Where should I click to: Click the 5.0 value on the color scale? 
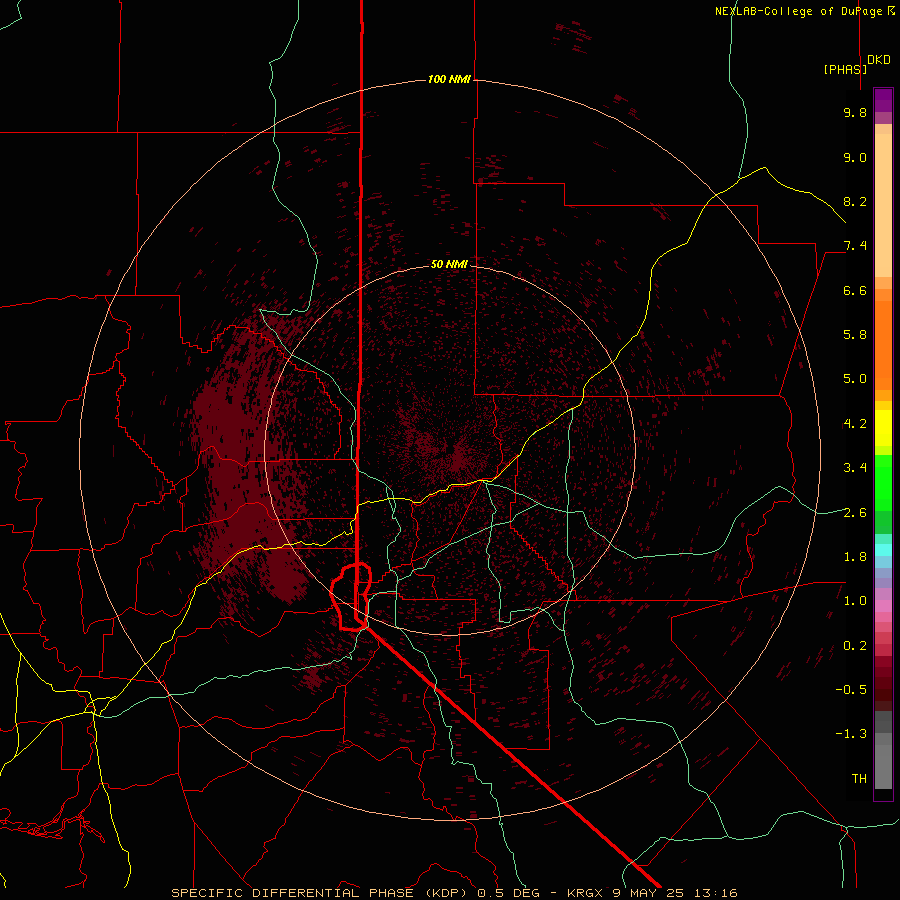tap(855, 379)
